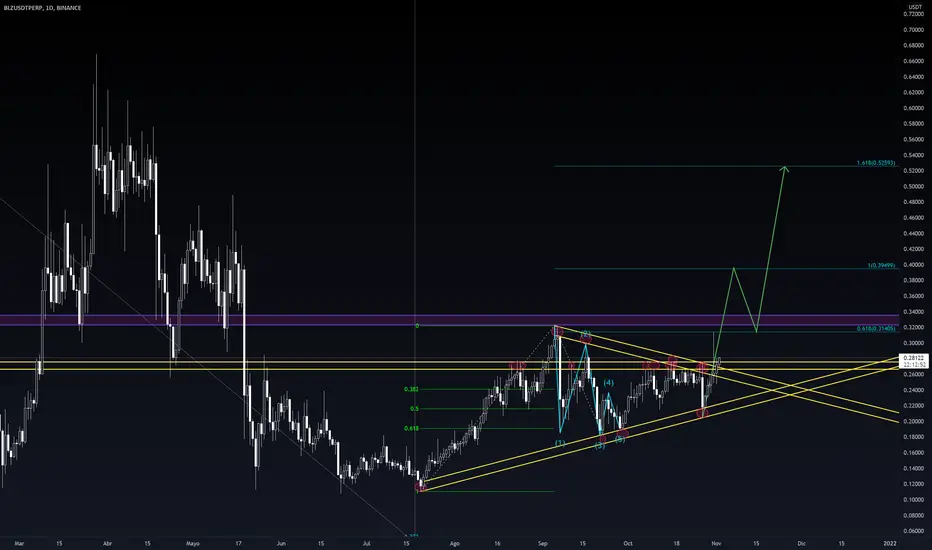Click the Ago label on time axis
The width and height of the screenshot is (932, 550).
point(455,543)
